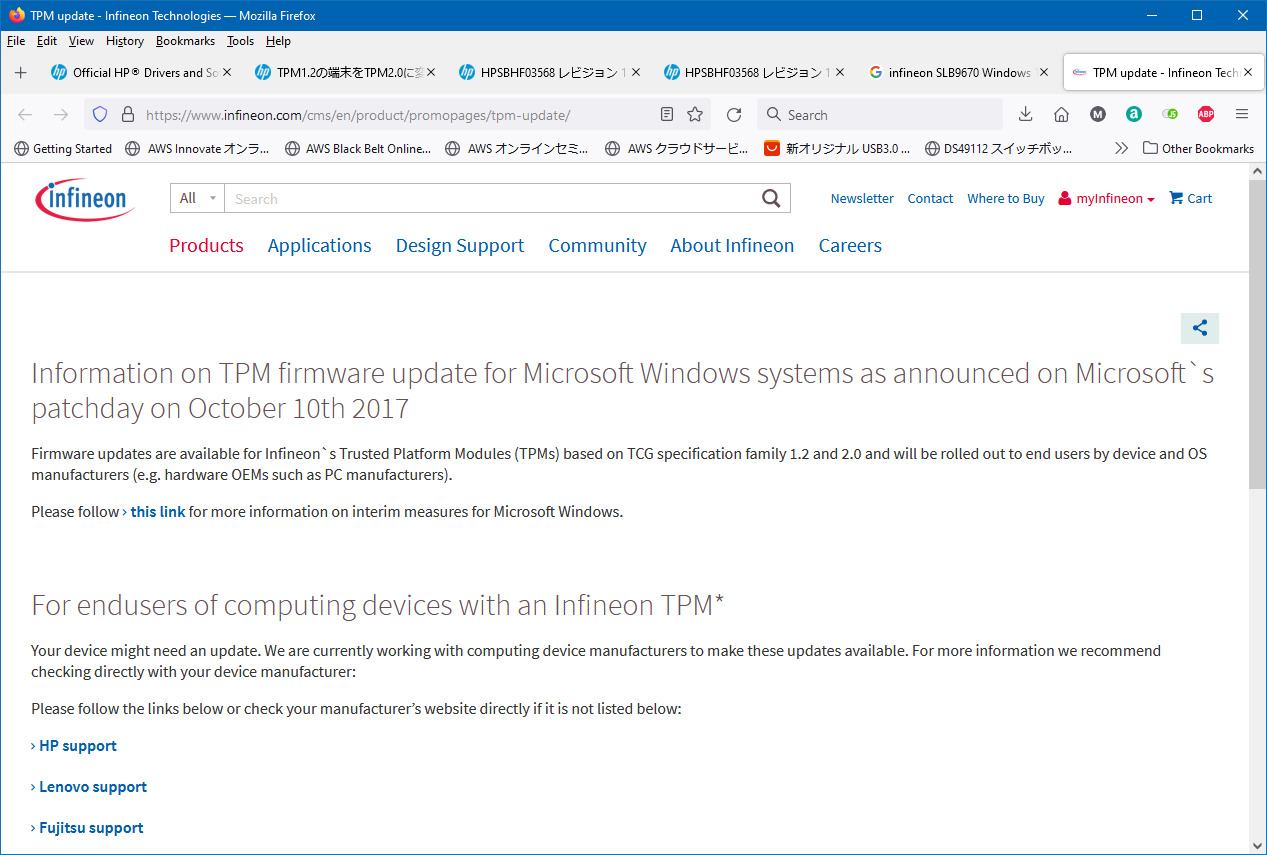
Task: Click the Firefox Search box
Action: coord(880,115)
